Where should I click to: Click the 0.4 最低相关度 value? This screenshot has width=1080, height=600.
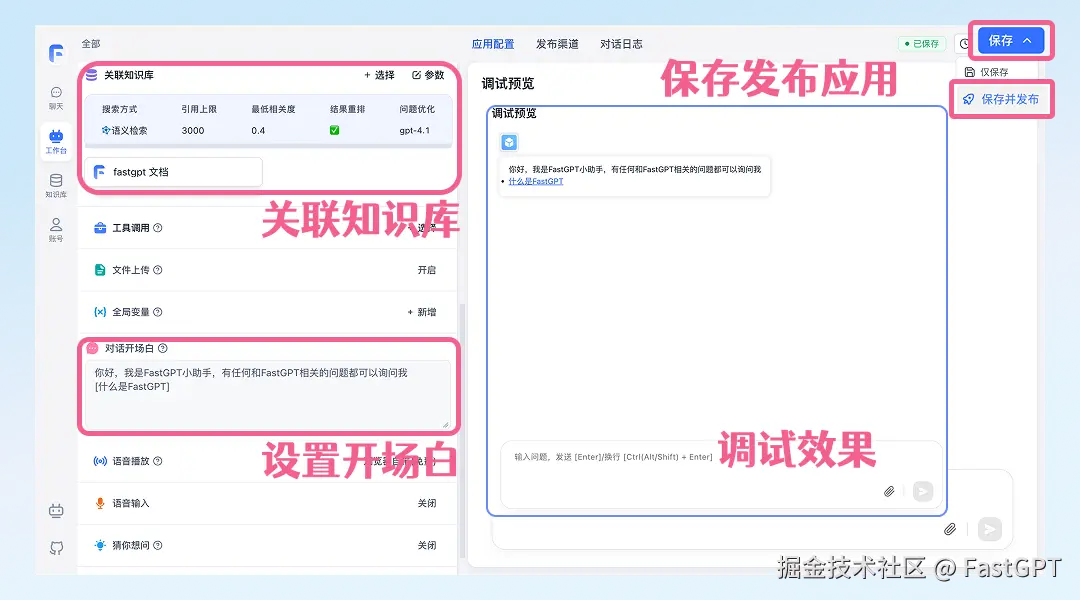258,130
